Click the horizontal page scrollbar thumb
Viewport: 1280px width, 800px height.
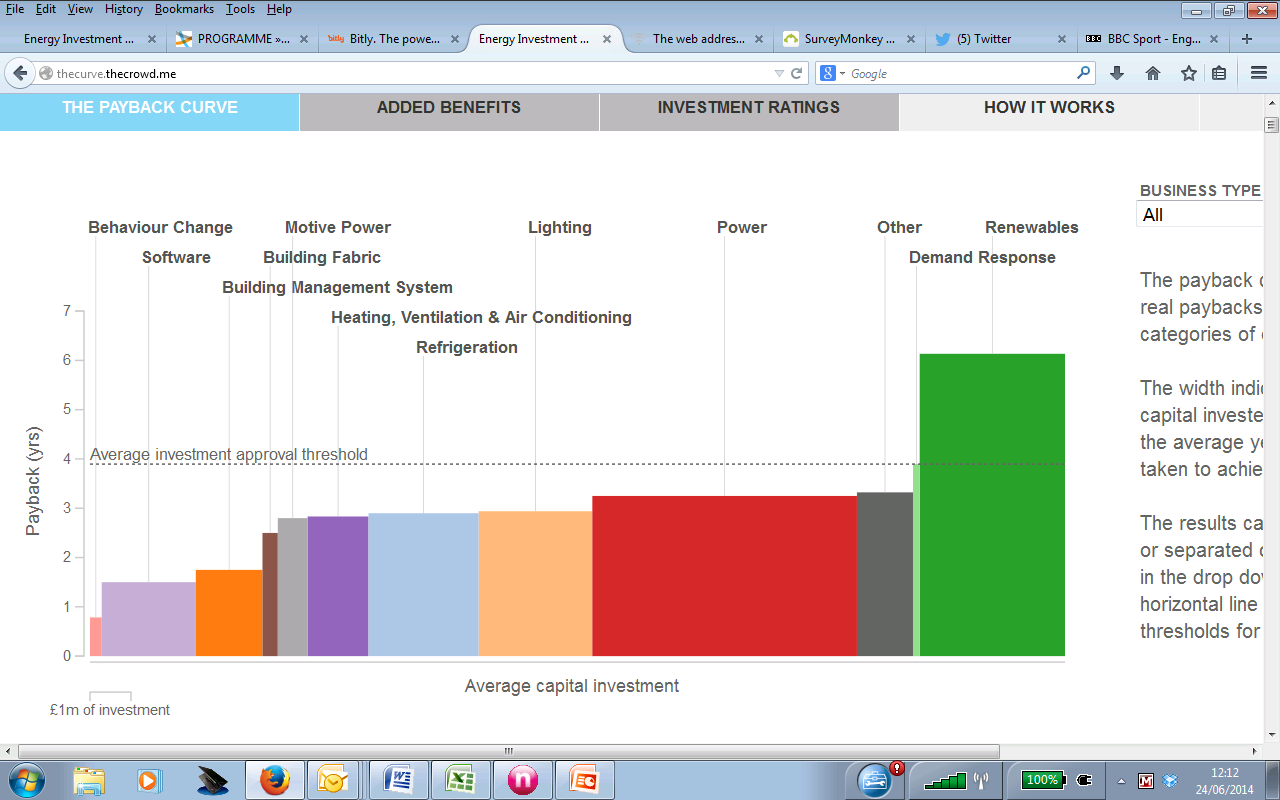pyautogui.click(x=508, y=751)
